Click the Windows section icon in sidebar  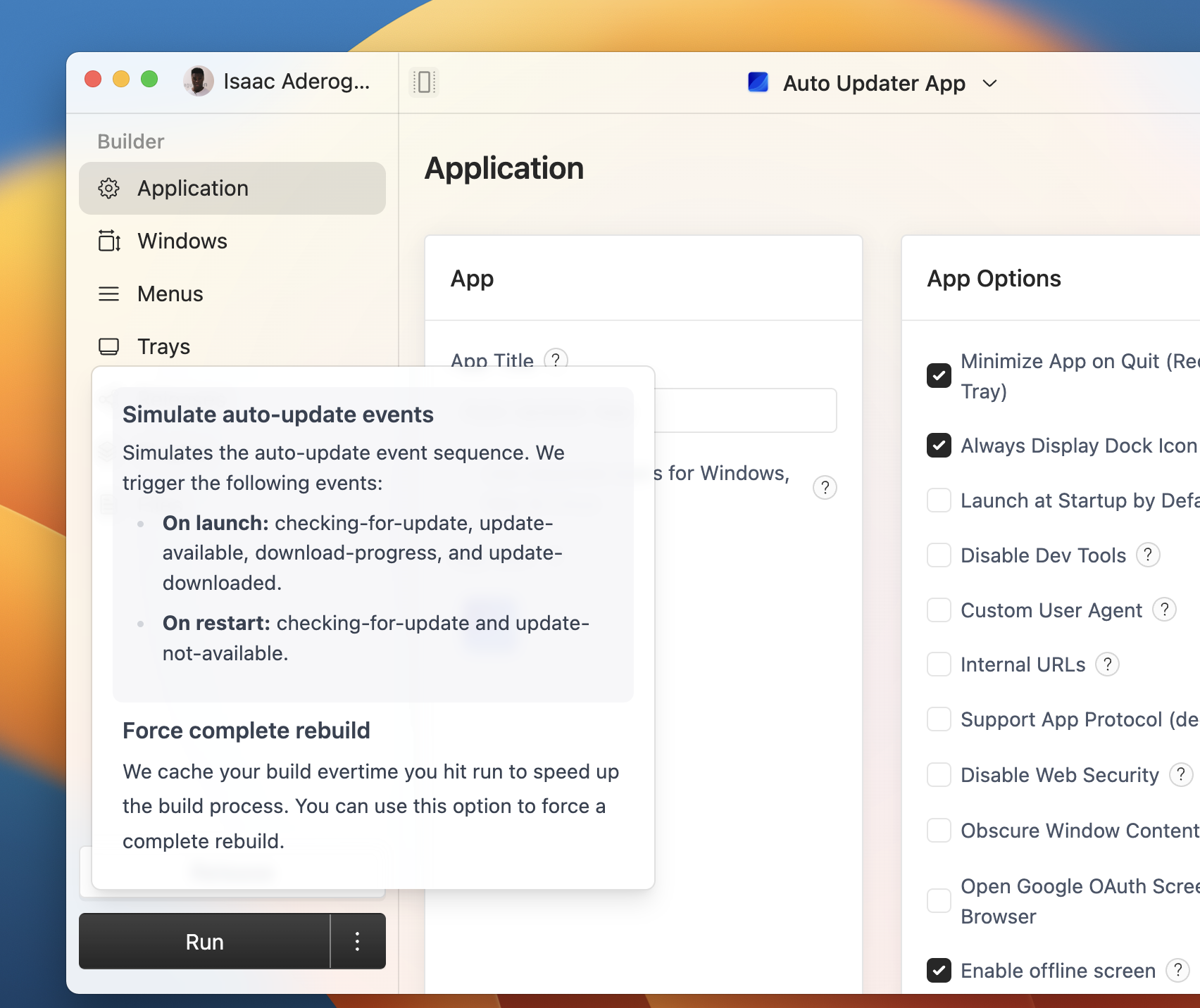109,241
